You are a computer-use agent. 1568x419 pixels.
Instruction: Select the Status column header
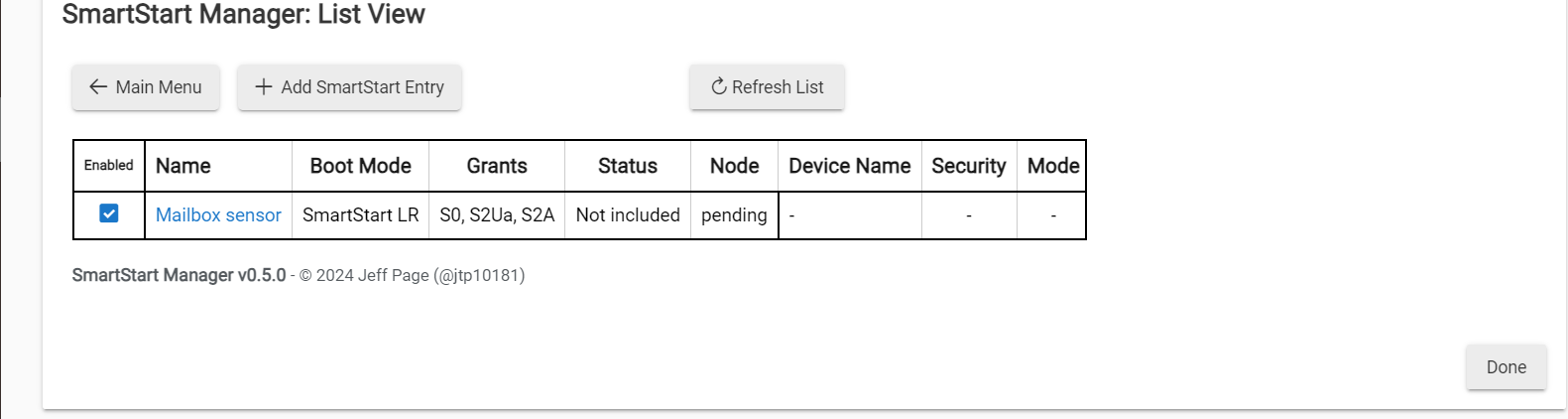[x=628, y=166]
